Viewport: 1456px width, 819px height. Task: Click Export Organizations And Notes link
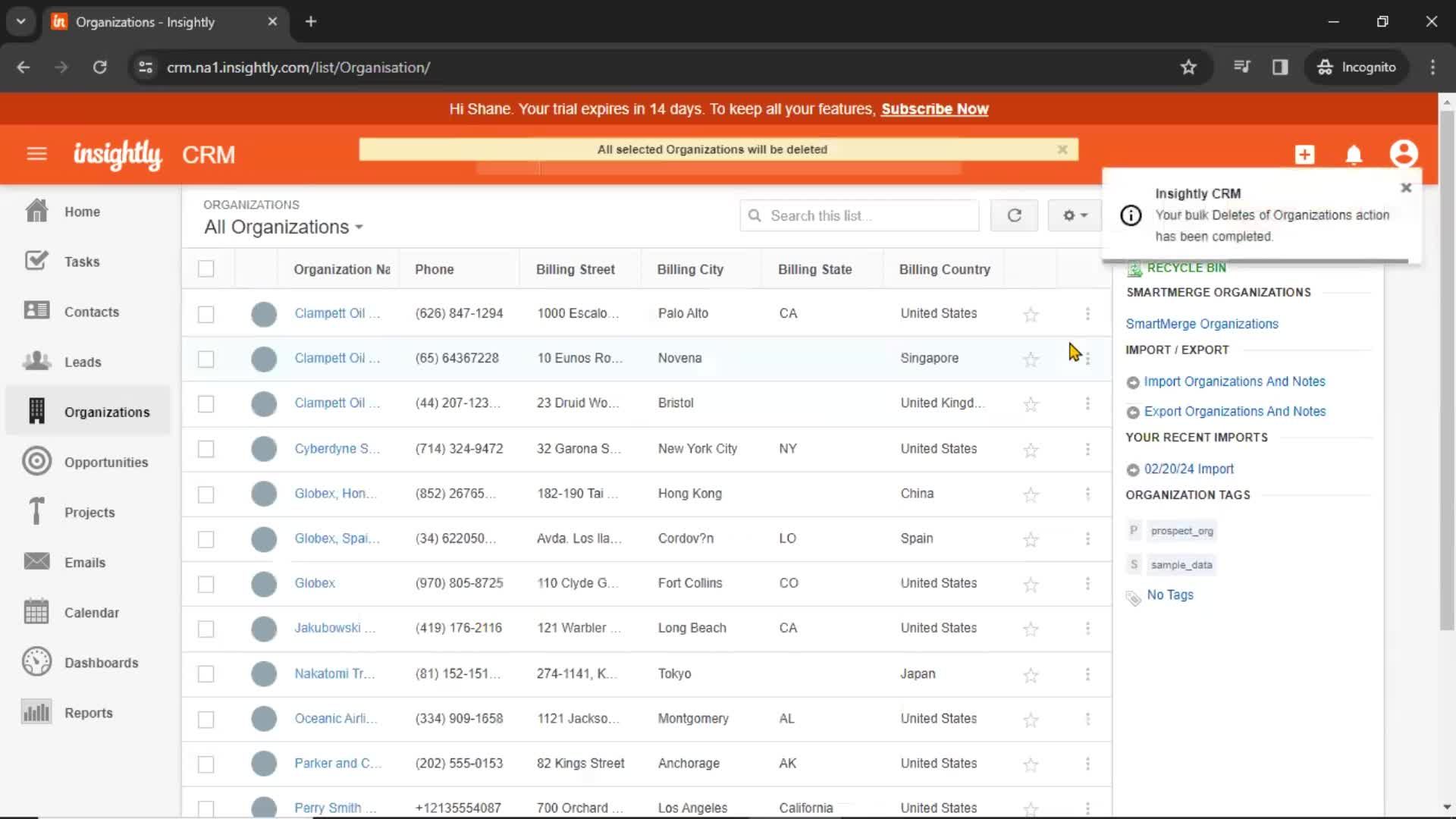[1235, 411]
